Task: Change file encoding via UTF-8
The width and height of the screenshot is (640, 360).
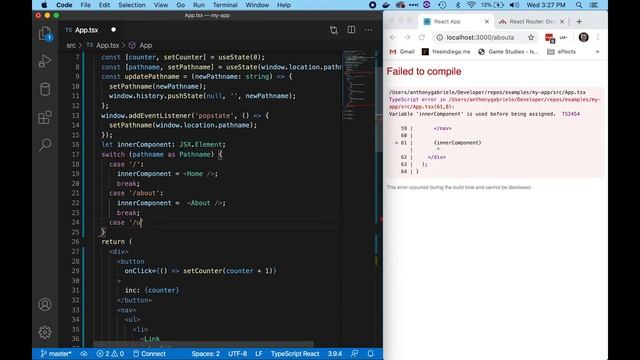Action: click(237, 354)
